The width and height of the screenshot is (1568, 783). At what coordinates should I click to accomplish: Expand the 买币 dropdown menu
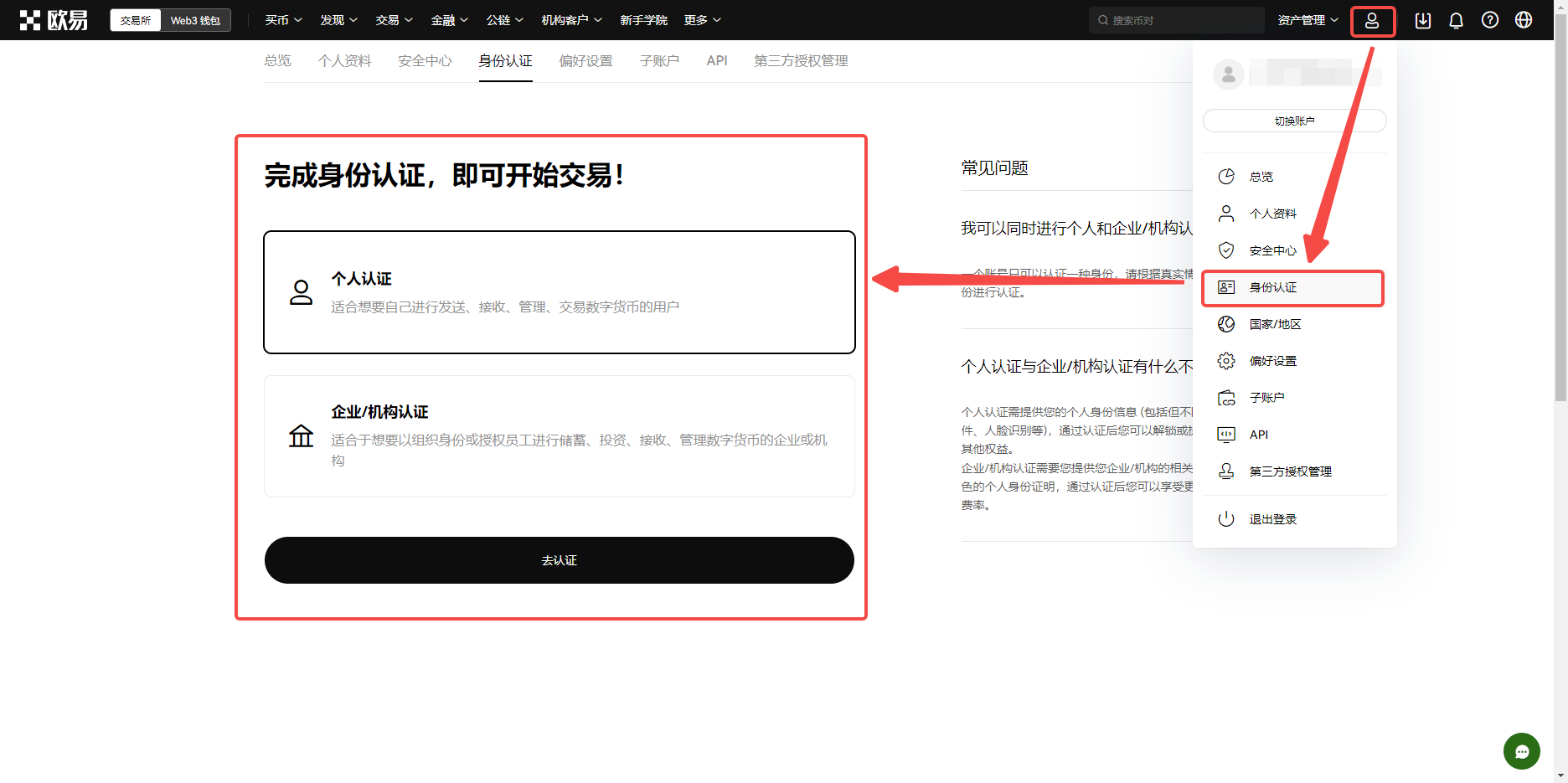[284, 20]
